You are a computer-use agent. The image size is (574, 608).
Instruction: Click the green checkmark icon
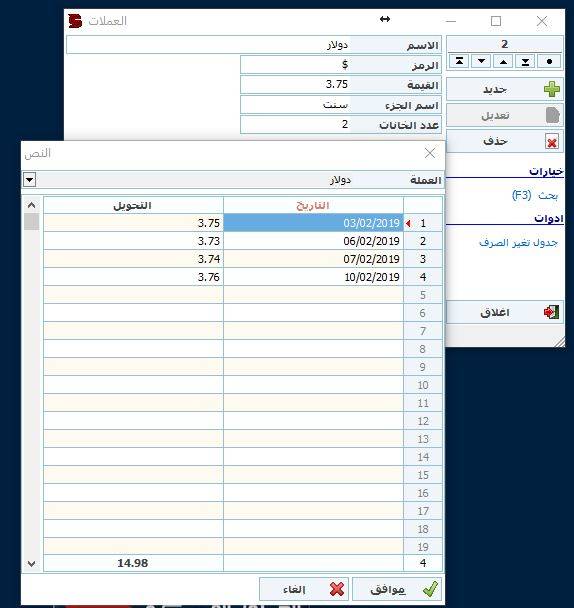(430, 589)
